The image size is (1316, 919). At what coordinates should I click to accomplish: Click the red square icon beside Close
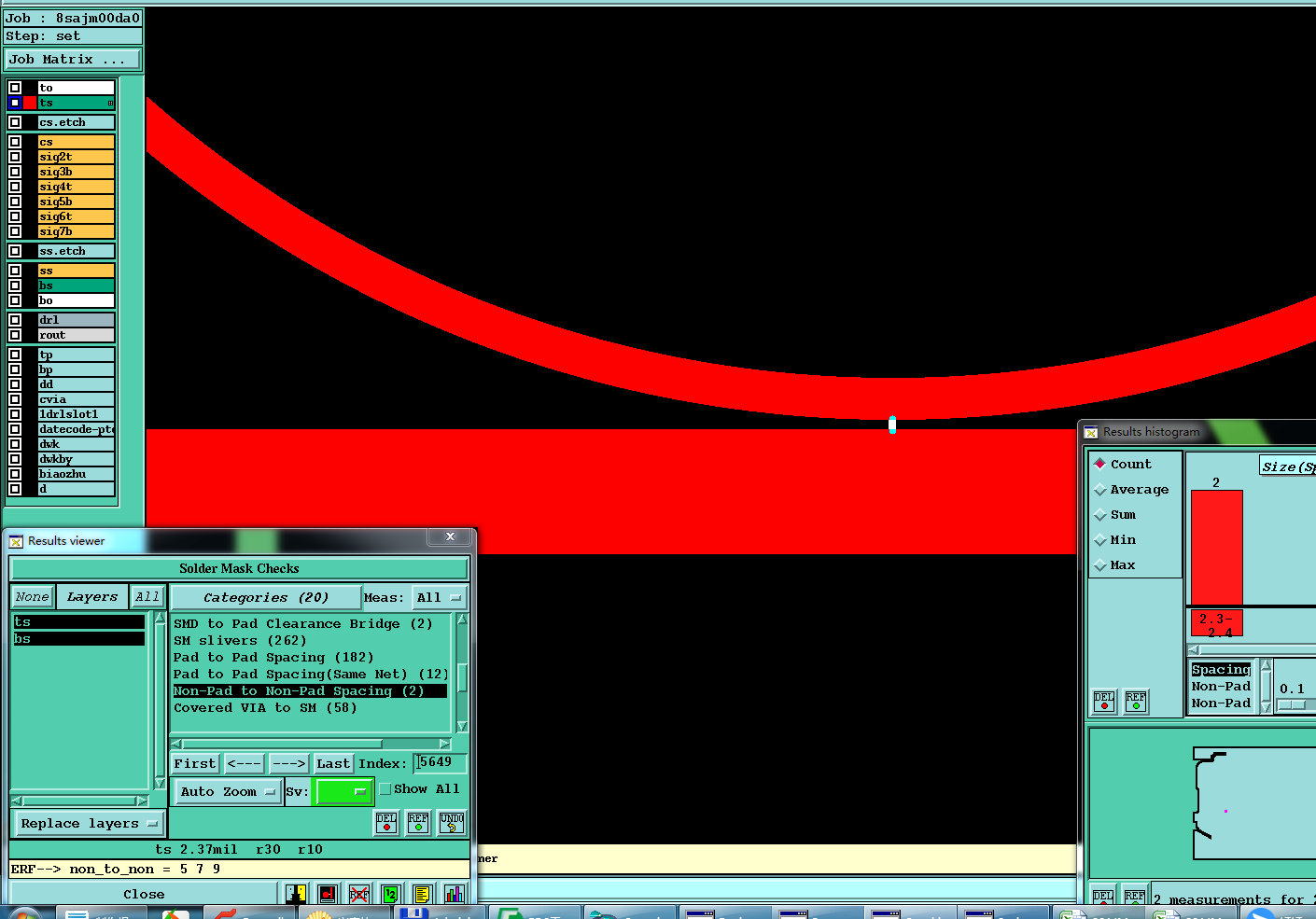(x=328, y=894)
